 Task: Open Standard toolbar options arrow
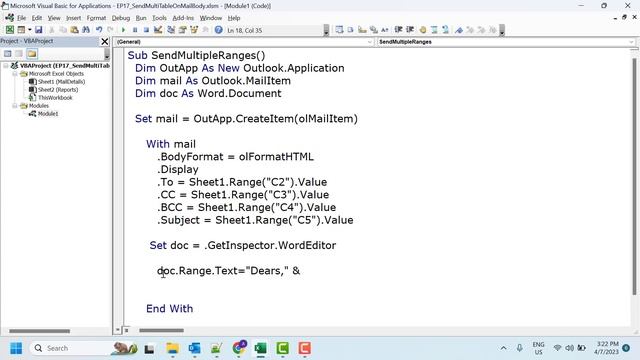tap(326, 30)
